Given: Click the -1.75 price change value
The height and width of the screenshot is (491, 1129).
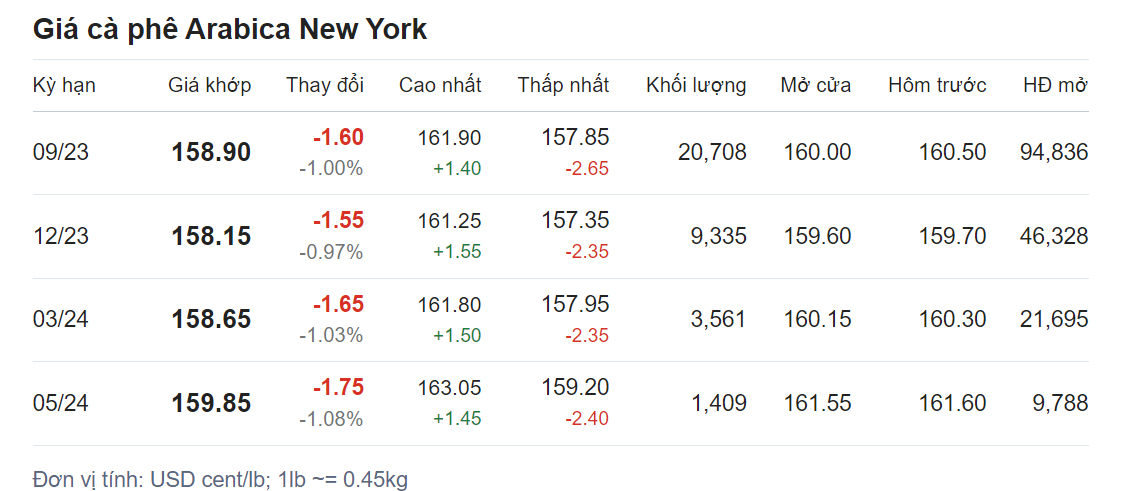Looking at the screenshot, I should click(x=338, y=388).
